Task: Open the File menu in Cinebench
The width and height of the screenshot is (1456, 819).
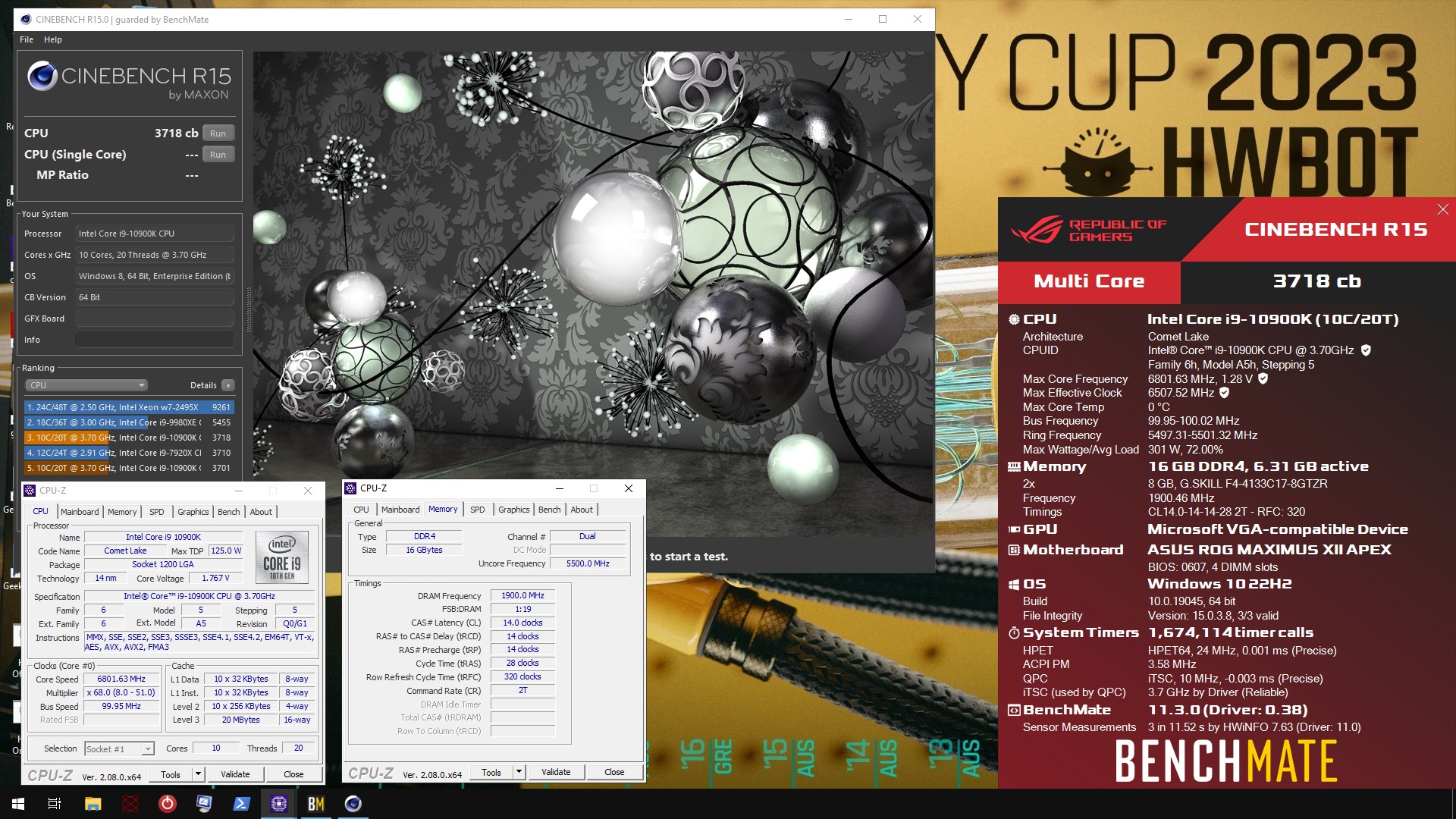Action: 27,39
